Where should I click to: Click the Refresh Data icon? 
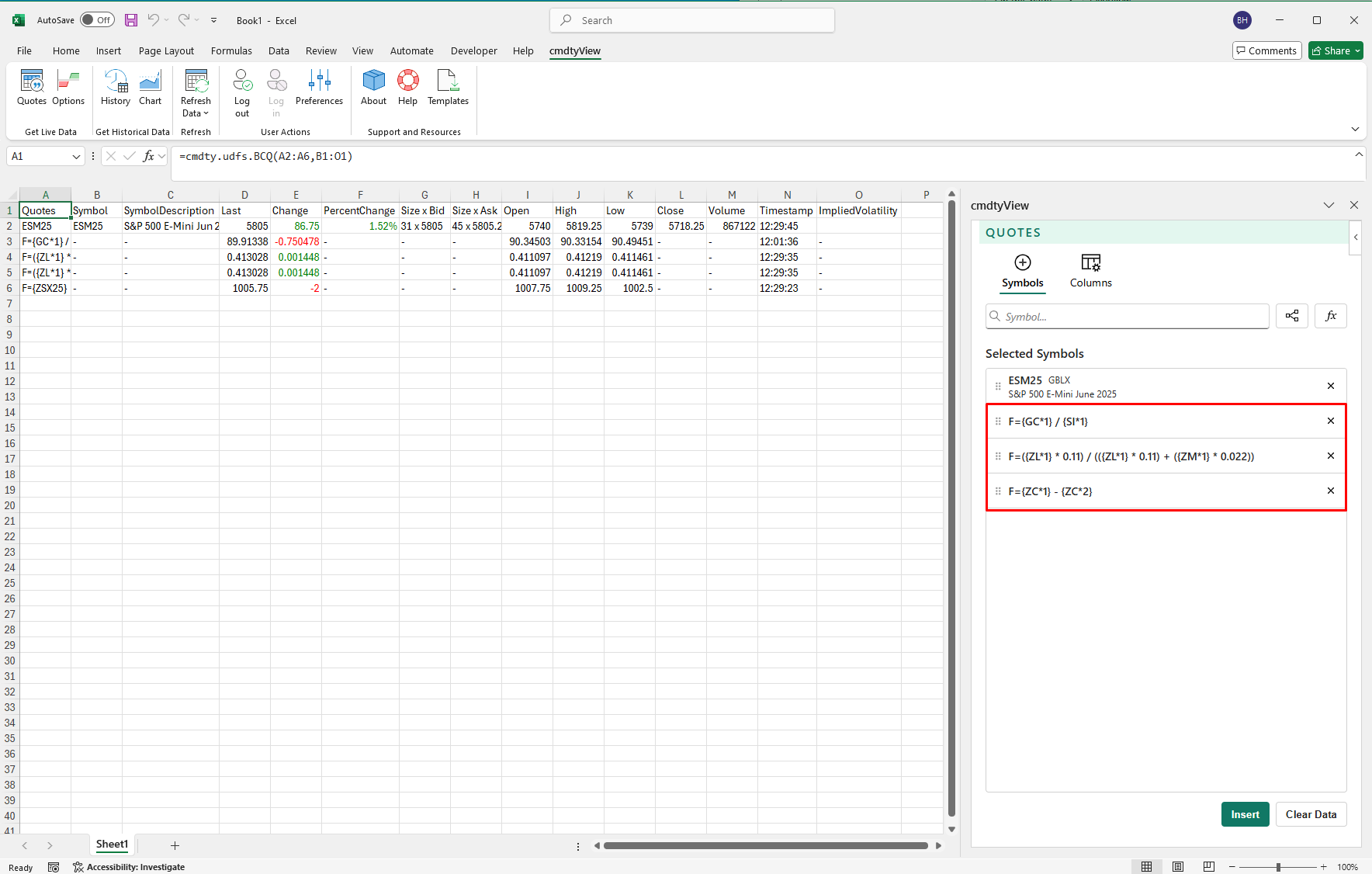coord(196,81)
